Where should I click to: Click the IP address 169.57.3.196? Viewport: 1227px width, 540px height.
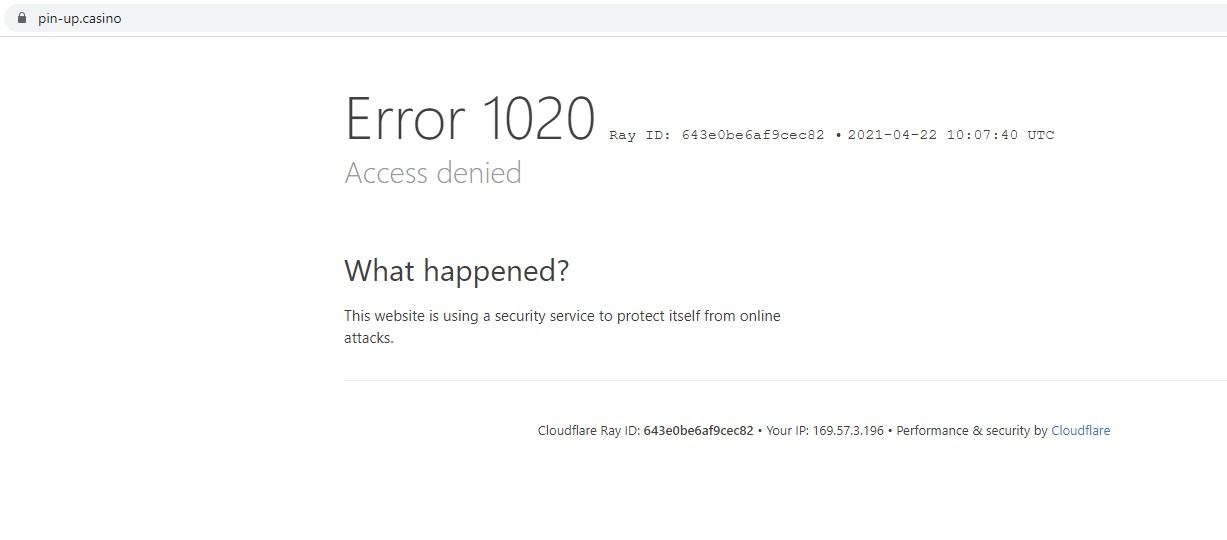[x=848, y=431]
